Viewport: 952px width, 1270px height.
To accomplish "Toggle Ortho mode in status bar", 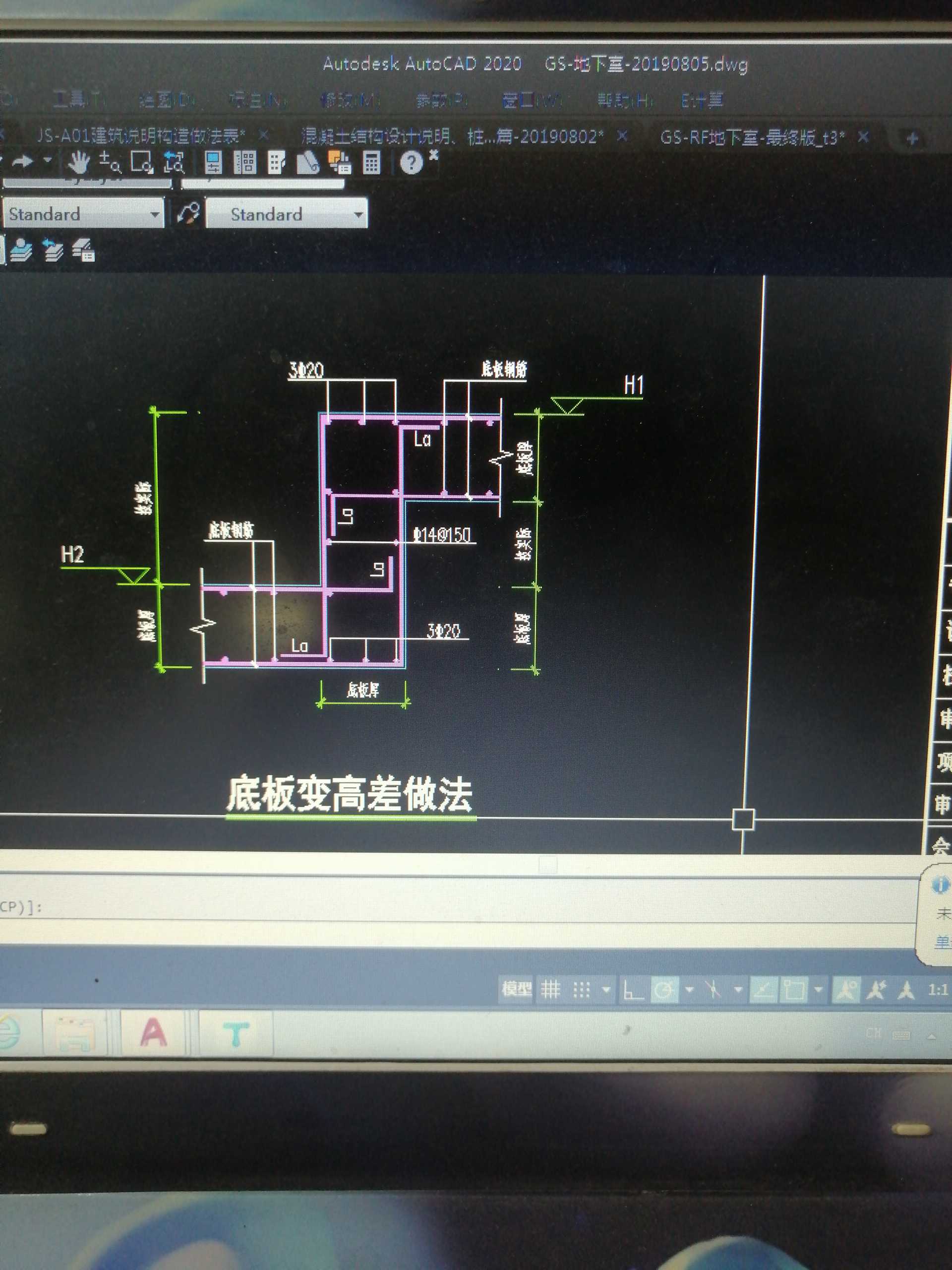I will point(633,990).
